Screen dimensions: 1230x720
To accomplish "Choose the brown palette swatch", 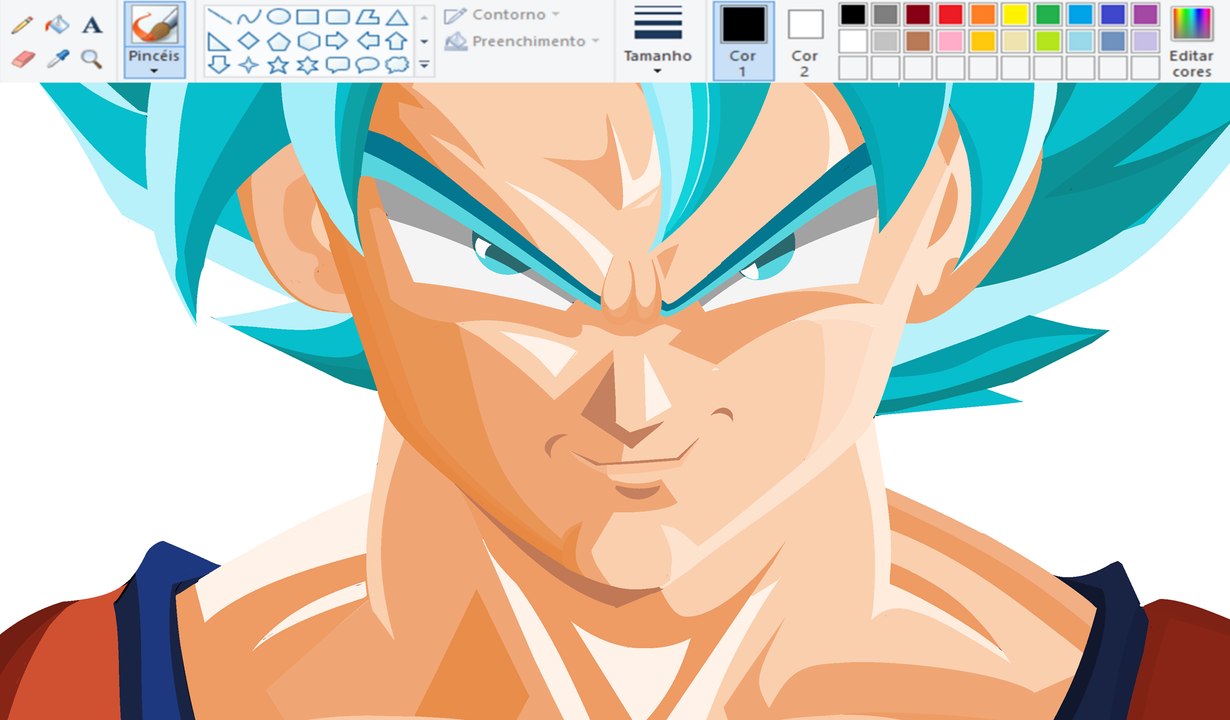I will click(918, 41).
